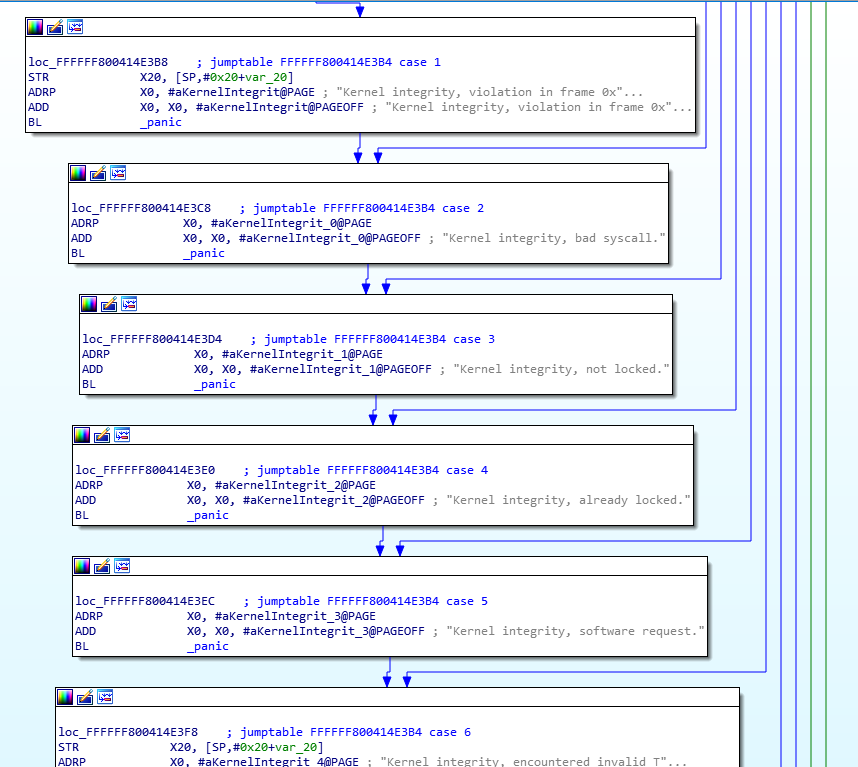Select the _panic target in case 5 block

pos(208,646)
